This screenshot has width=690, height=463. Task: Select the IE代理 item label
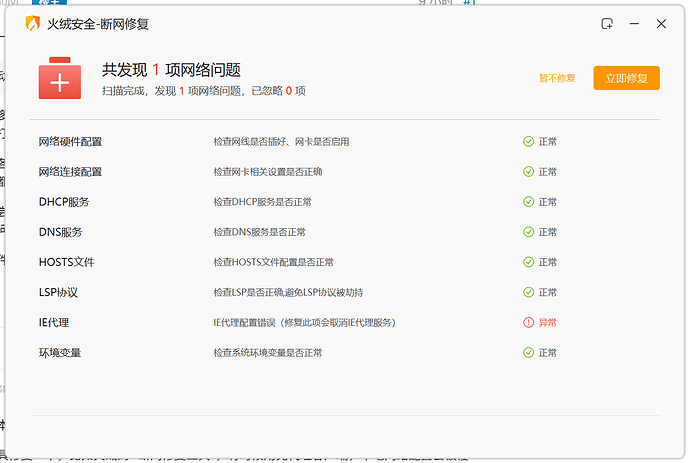pyautogui.click(x=54, y=323)
